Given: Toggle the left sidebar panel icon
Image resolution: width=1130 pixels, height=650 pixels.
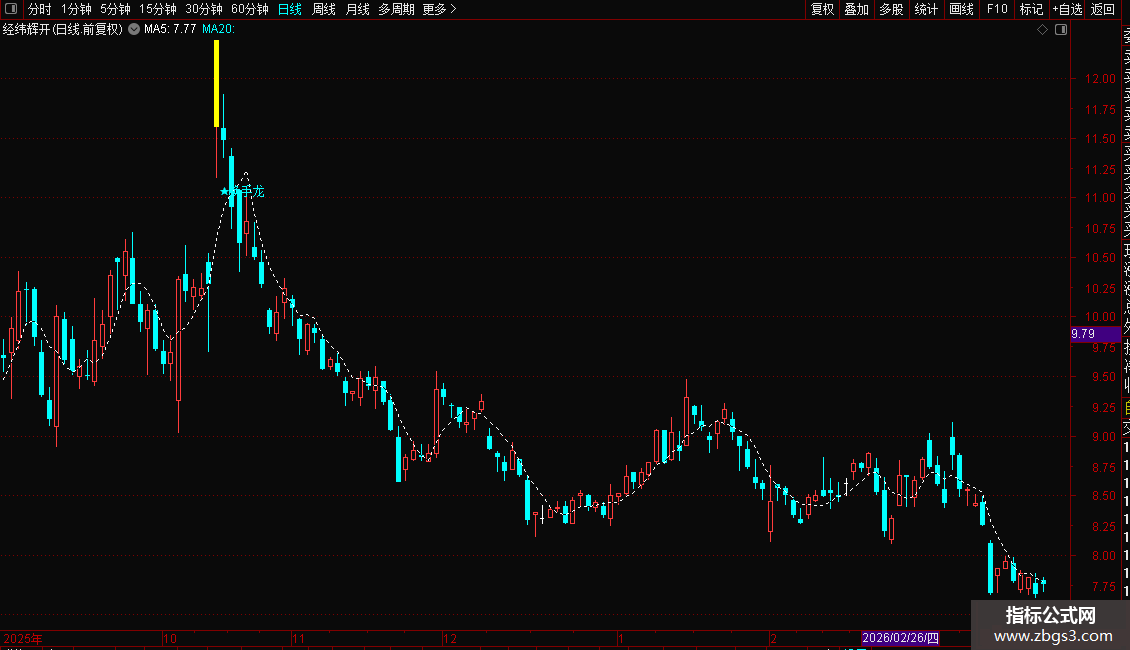Looking at the screenshot, I should [11, 9].
